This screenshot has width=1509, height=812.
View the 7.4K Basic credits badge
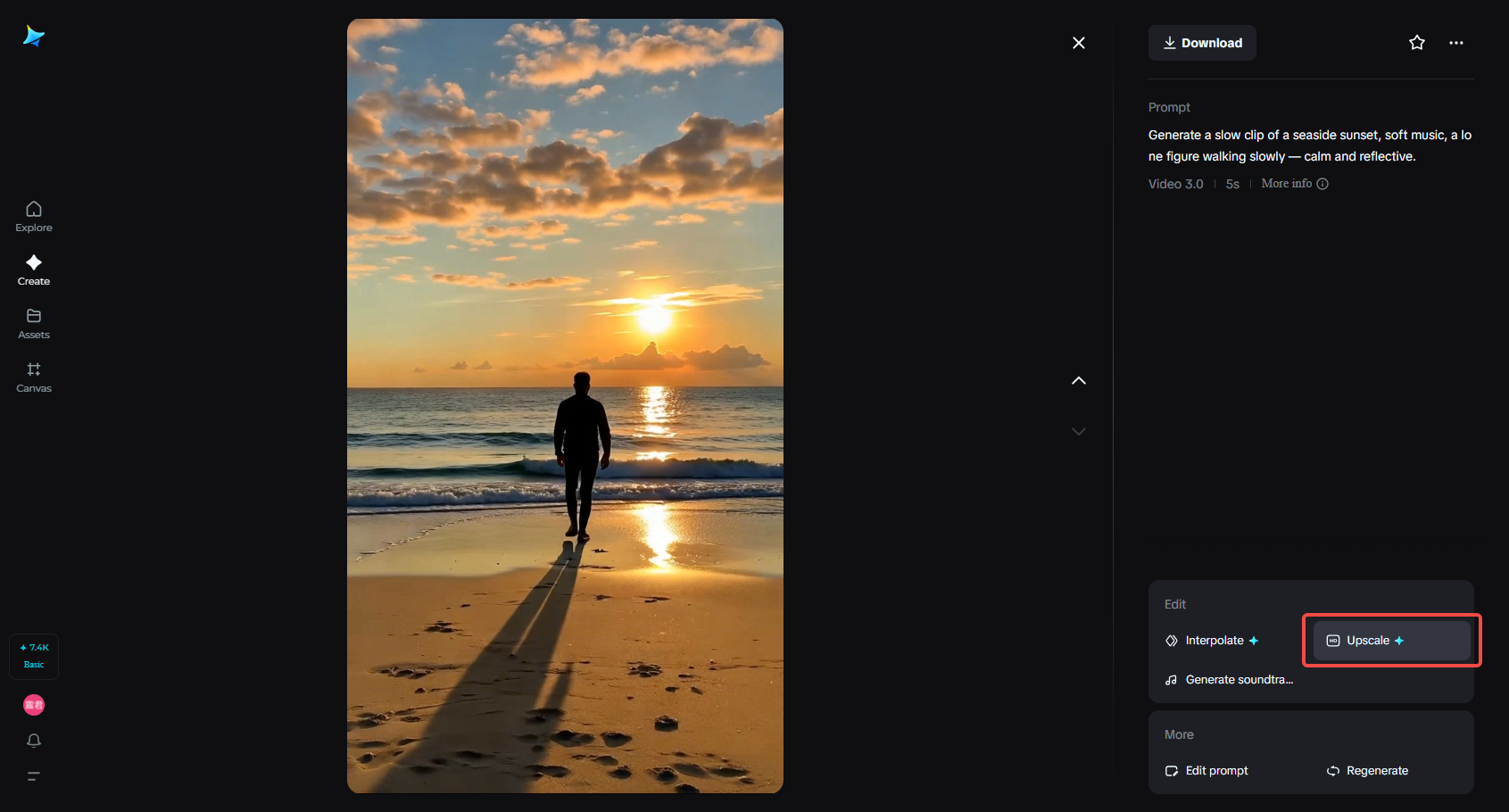[34, 656]
